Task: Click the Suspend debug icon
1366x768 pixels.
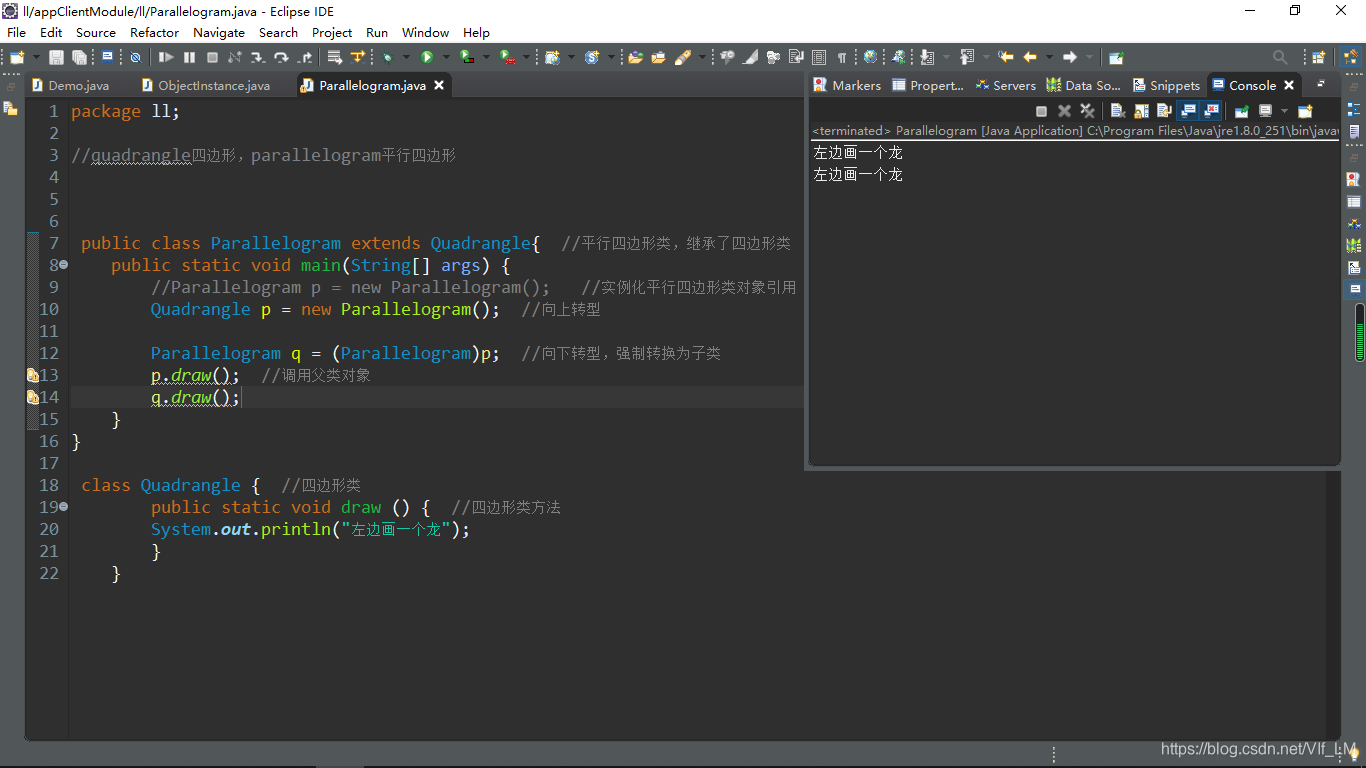Action: click(x=189, y=57)
